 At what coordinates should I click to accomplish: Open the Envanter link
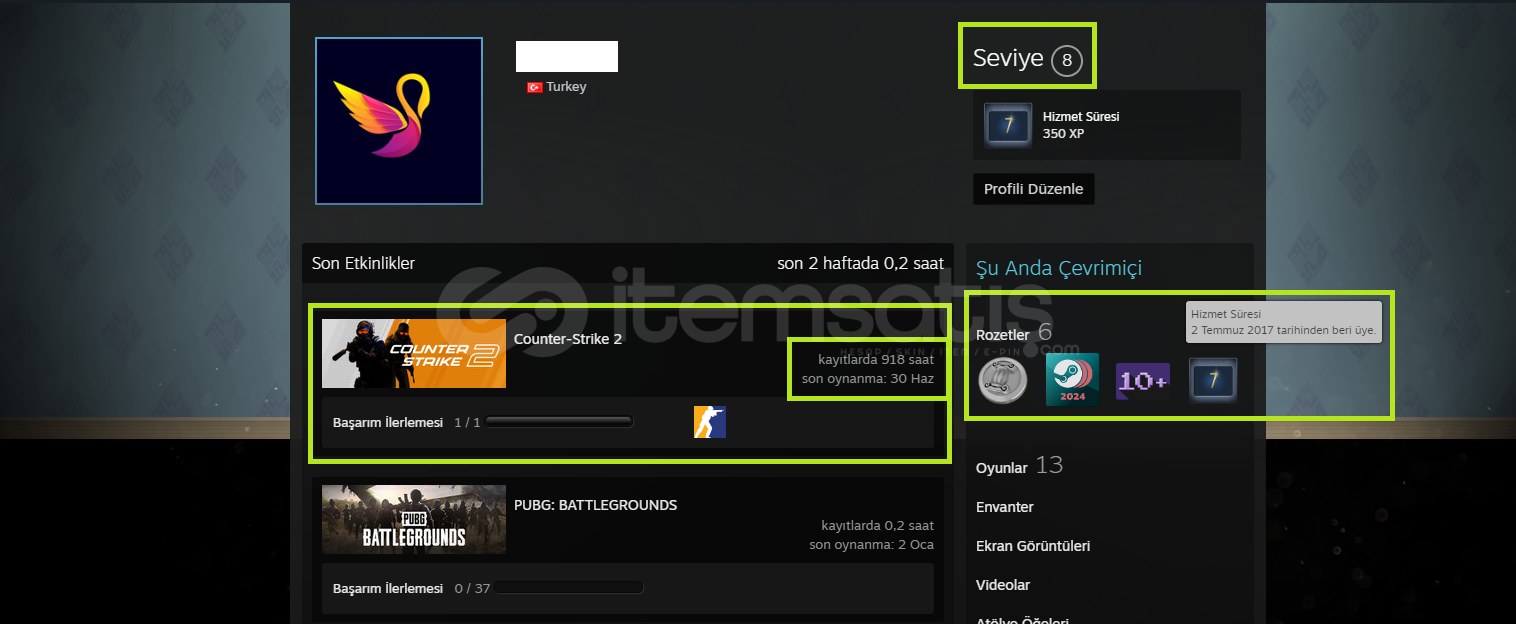(1005, 507)
